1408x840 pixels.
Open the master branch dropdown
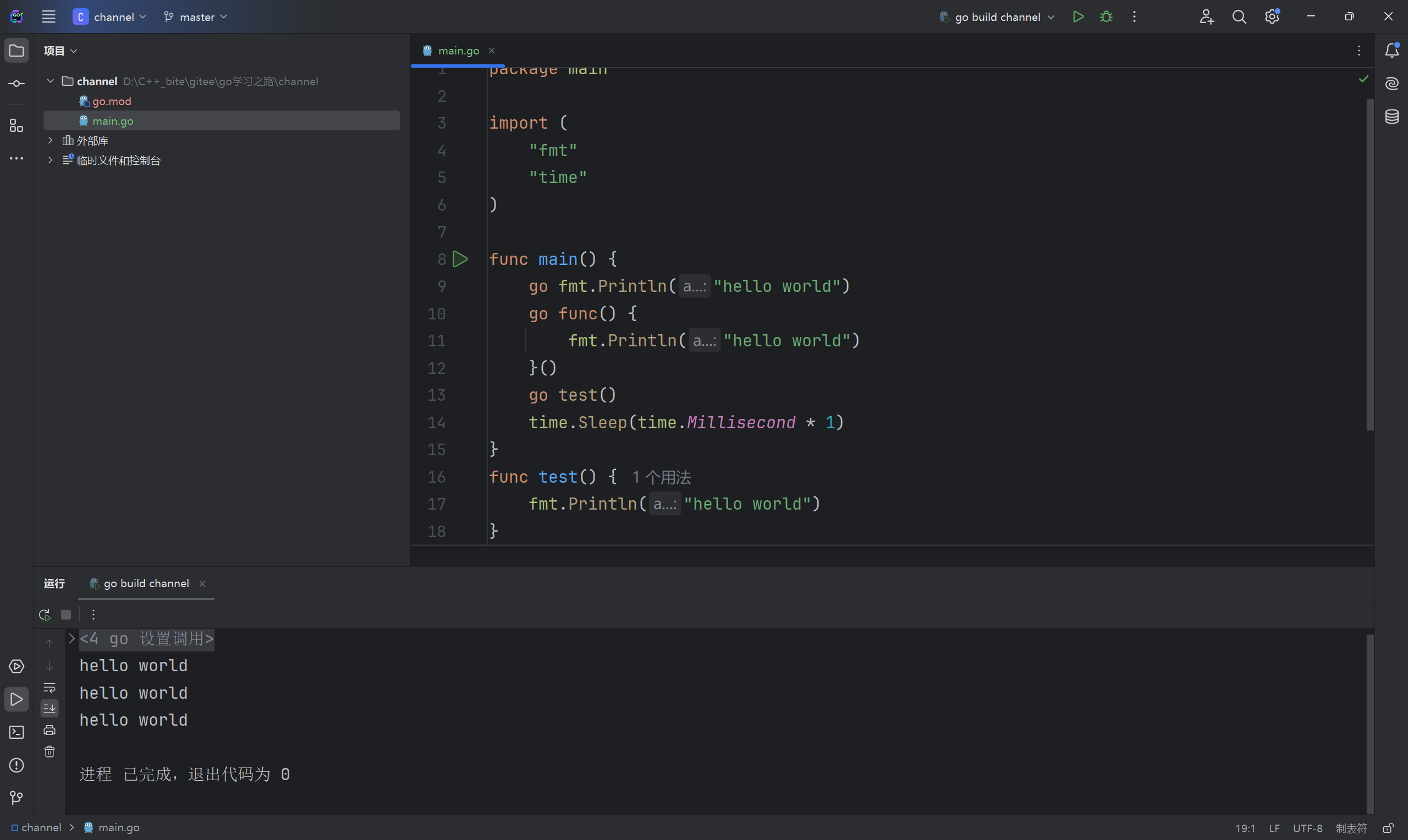click(x=195, y=17)
